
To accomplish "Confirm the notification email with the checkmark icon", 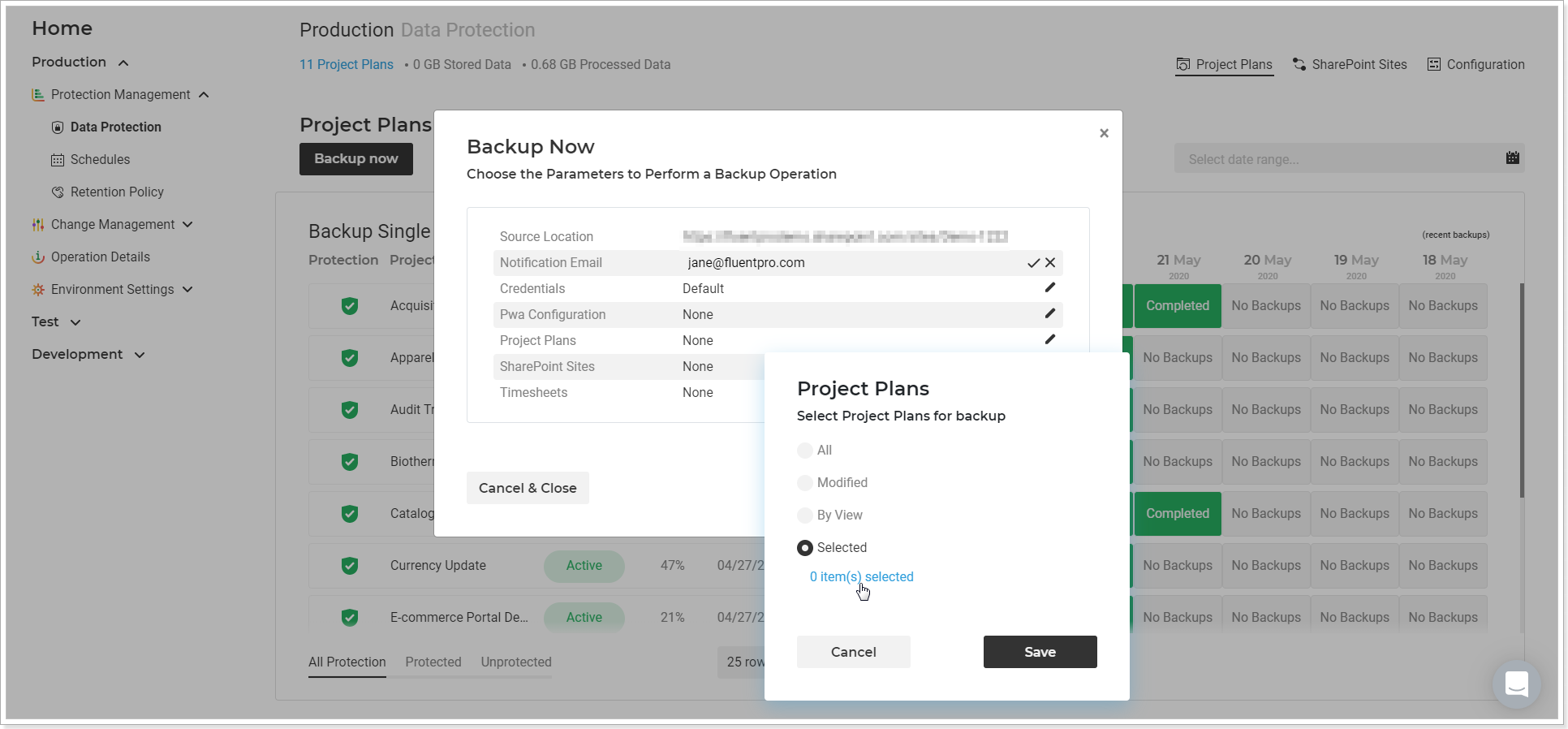I will 1033,263.
